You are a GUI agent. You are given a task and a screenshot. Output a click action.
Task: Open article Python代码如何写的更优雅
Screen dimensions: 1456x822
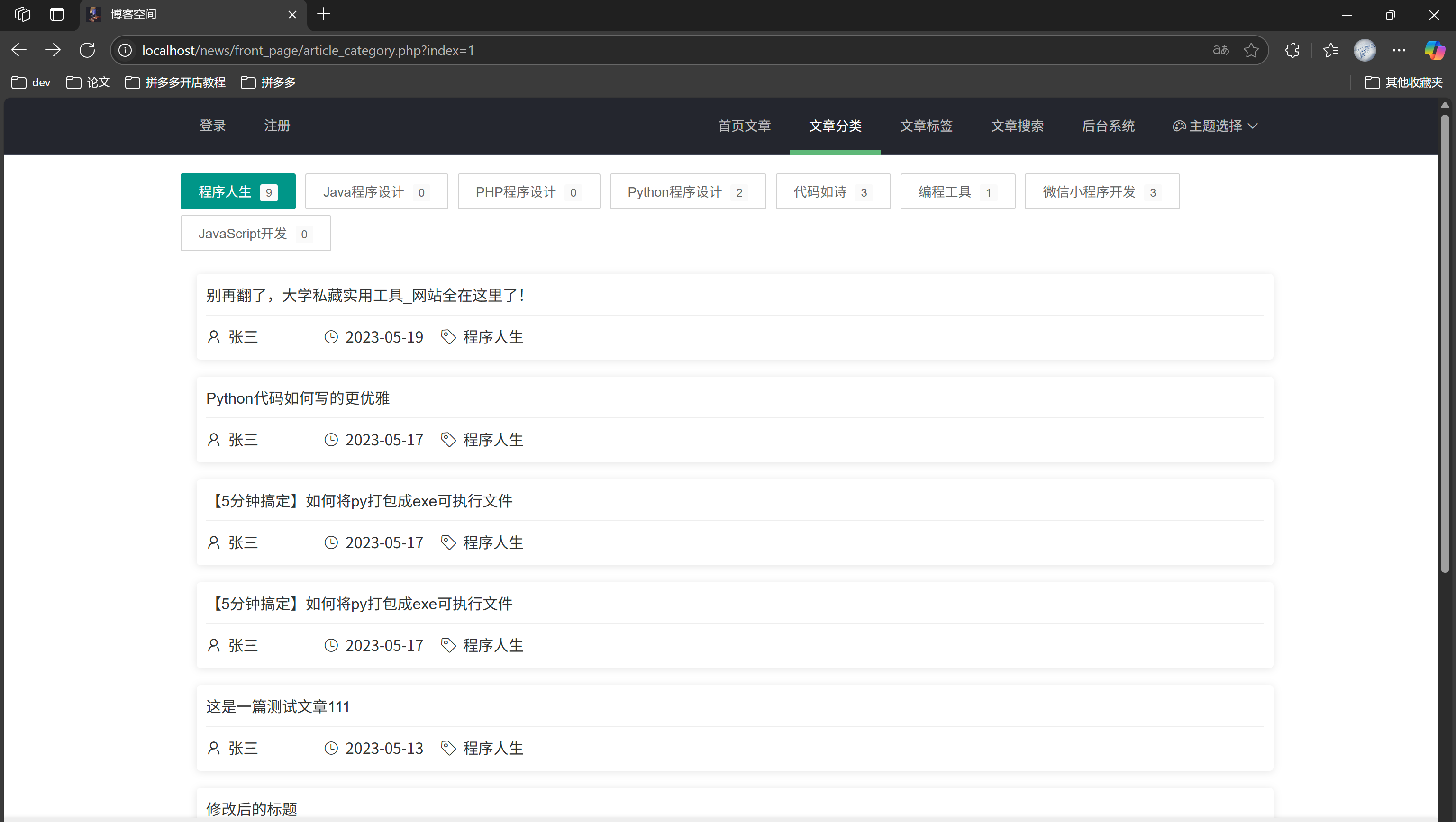click(298, 398)
